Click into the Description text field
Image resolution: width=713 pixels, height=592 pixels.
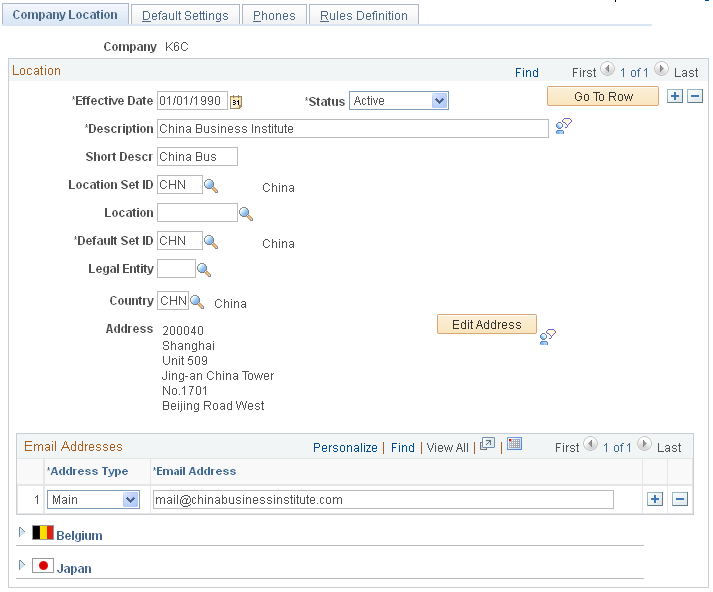pyautogui.click(x=353, y=129)
